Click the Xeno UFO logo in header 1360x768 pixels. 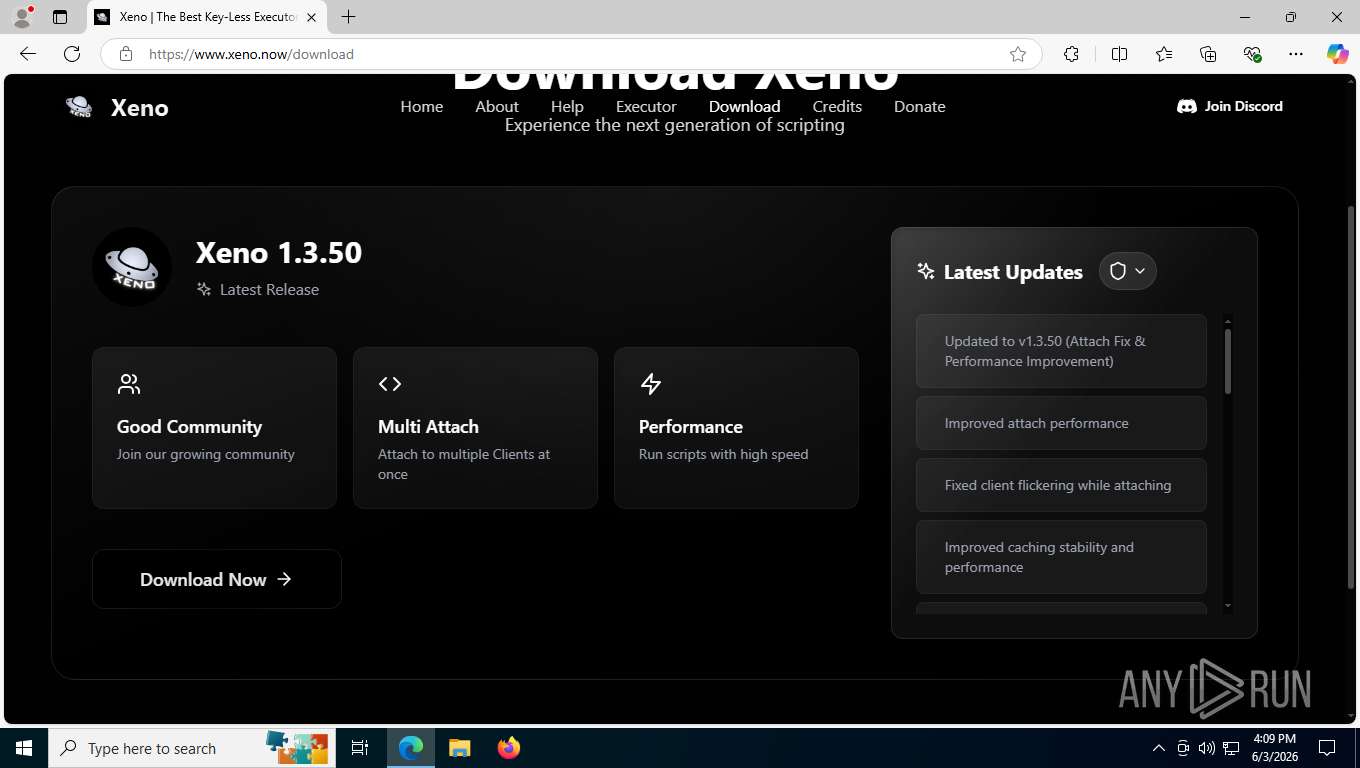[x=79, y=107]
